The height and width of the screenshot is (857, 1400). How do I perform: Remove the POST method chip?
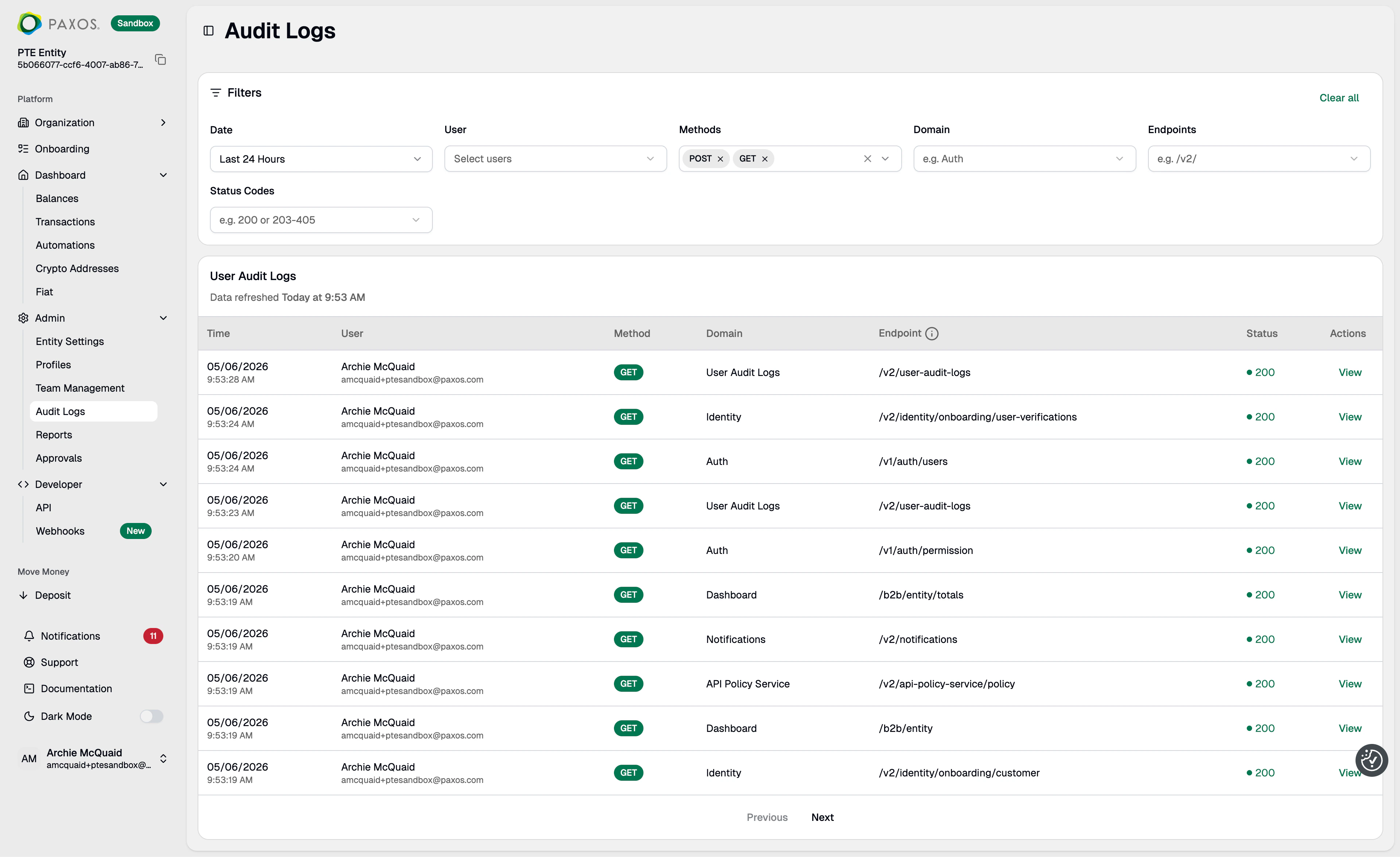(720, 159)
